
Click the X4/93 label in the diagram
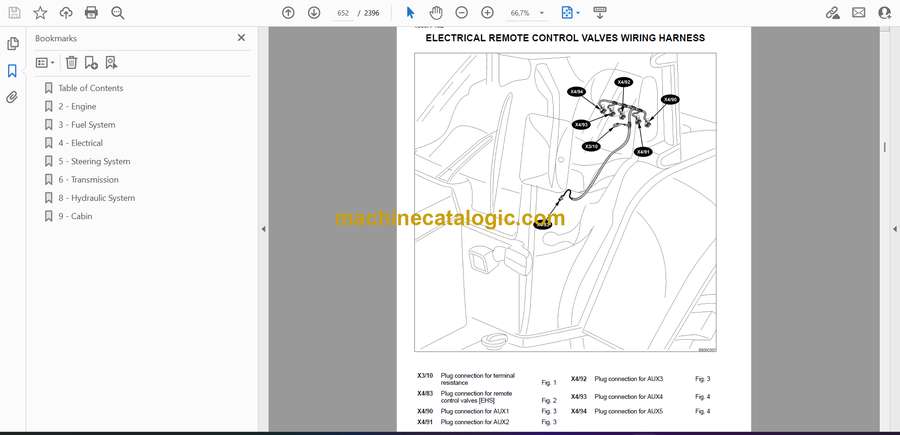coord(581,125)
